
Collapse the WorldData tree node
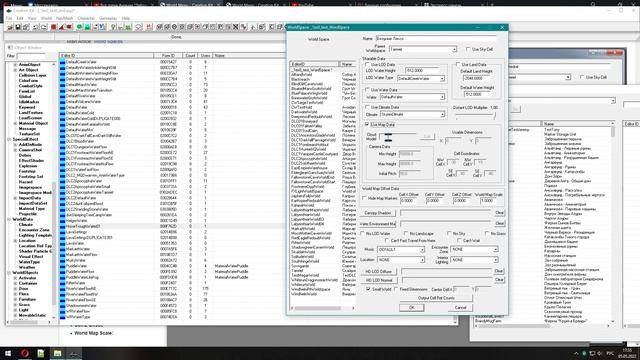click(x=9, y=219)
